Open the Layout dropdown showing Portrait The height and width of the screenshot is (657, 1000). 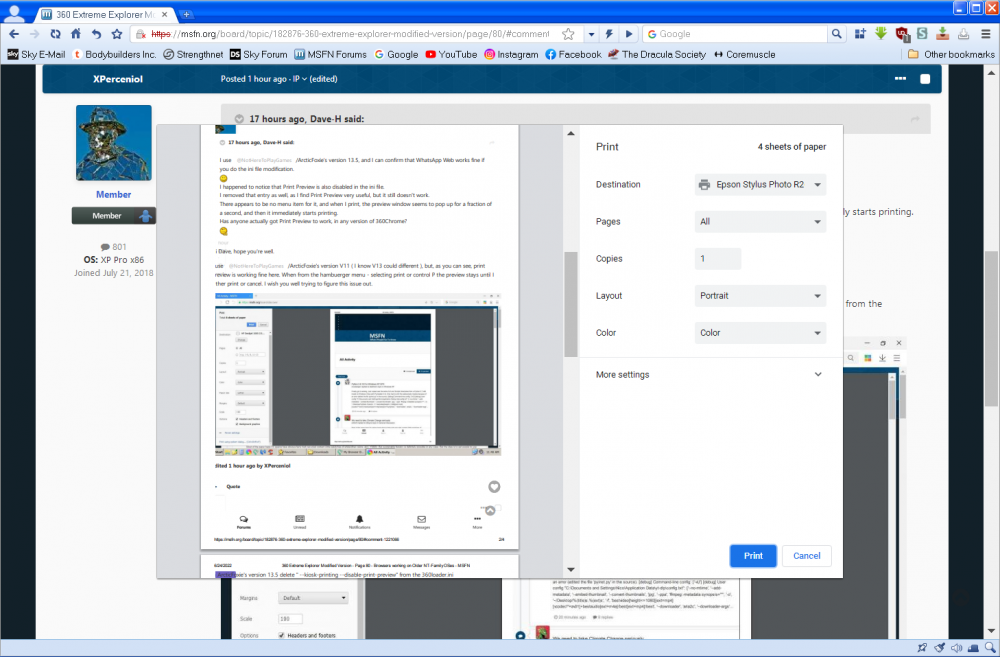[760, 296]
